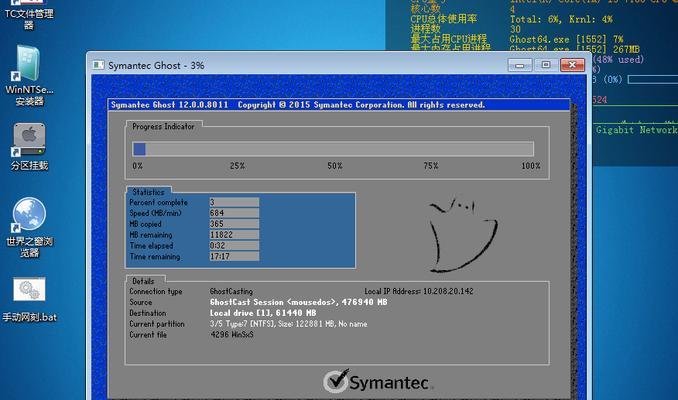Click the Local IP Address 10.208.20.142
678x400 pixels.
pyautogui.click(x=419, y=291)
